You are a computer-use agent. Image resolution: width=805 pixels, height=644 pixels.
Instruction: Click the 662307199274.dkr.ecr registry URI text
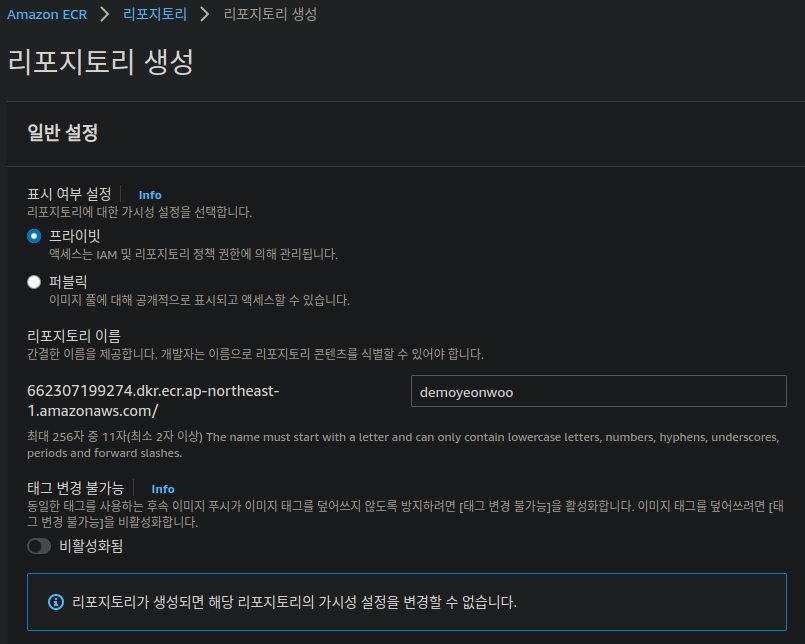point(153,401)
